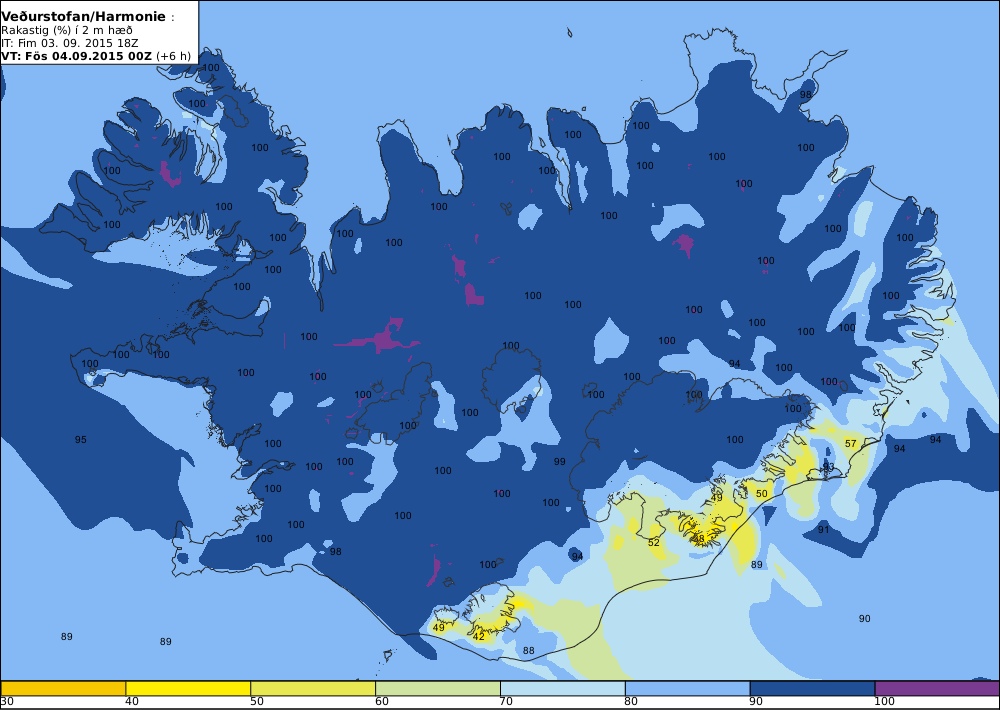Click the 'VT: Fös 04.09.2015 00Z' line

click(77, 55)
